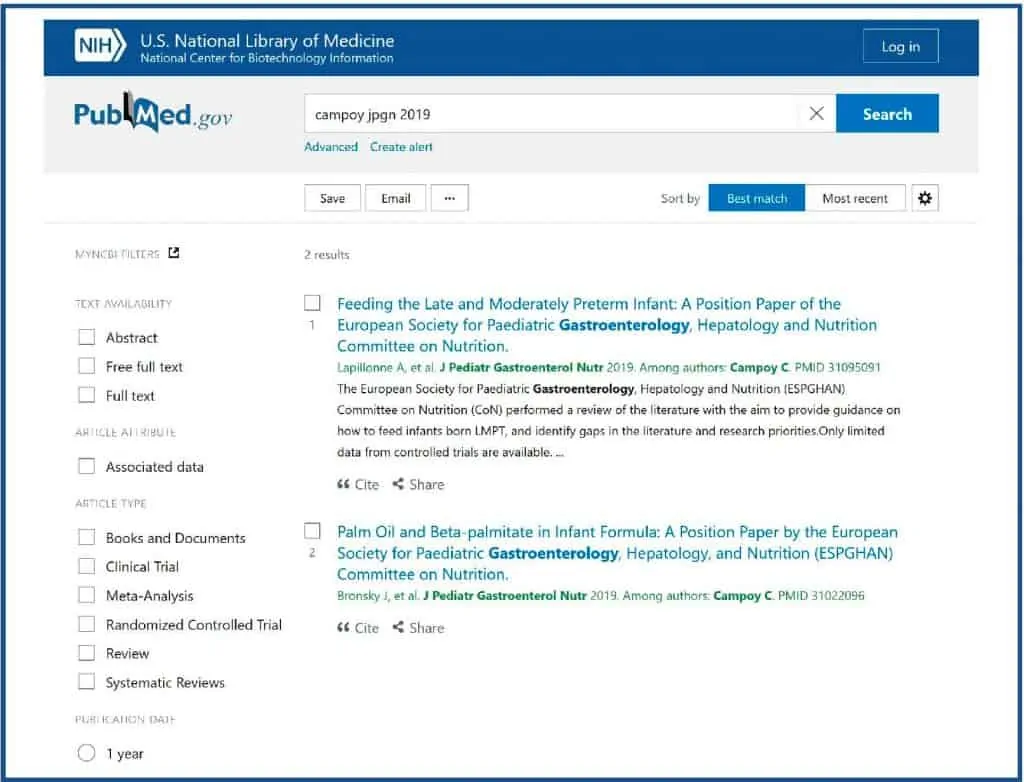Screen dimensions: 1024x782
Task: Open display options gear icon
Action: point(925,198)
